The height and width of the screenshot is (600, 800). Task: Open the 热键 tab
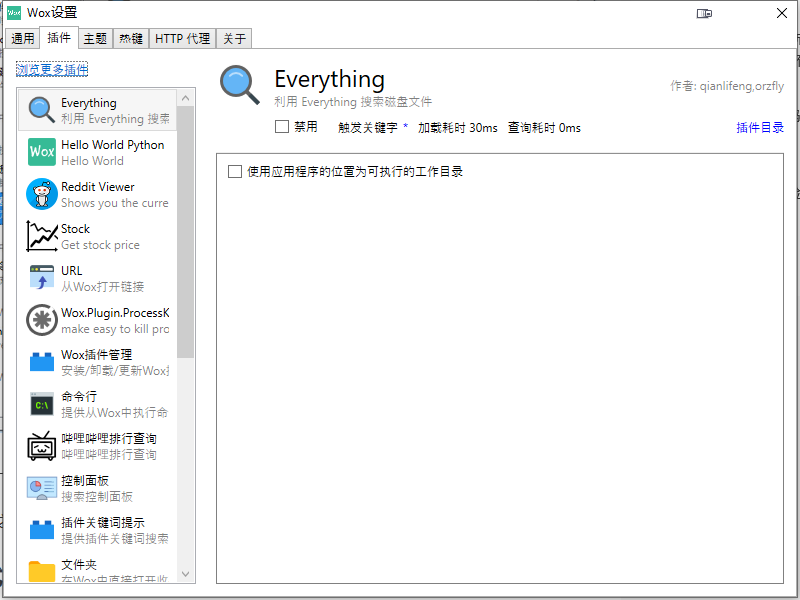(x=131, y=39)
